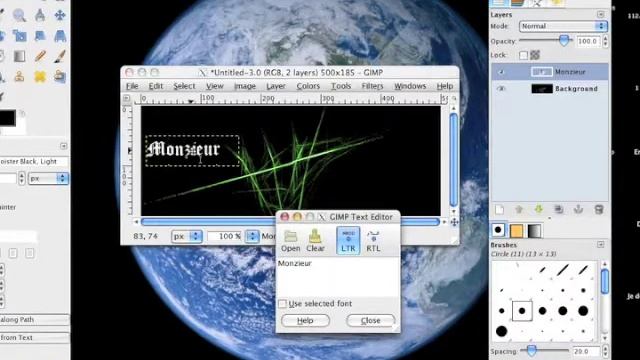Open the Filters menu

pyautogui.click(x=372, y=86)
